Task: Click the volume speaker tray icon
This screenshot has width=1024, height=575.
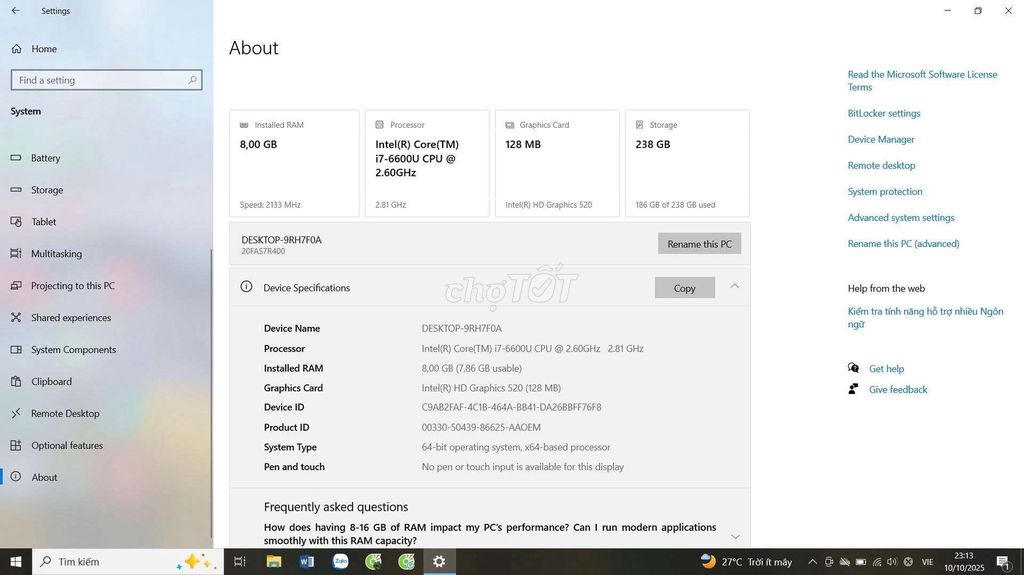Action: (892, 562)
